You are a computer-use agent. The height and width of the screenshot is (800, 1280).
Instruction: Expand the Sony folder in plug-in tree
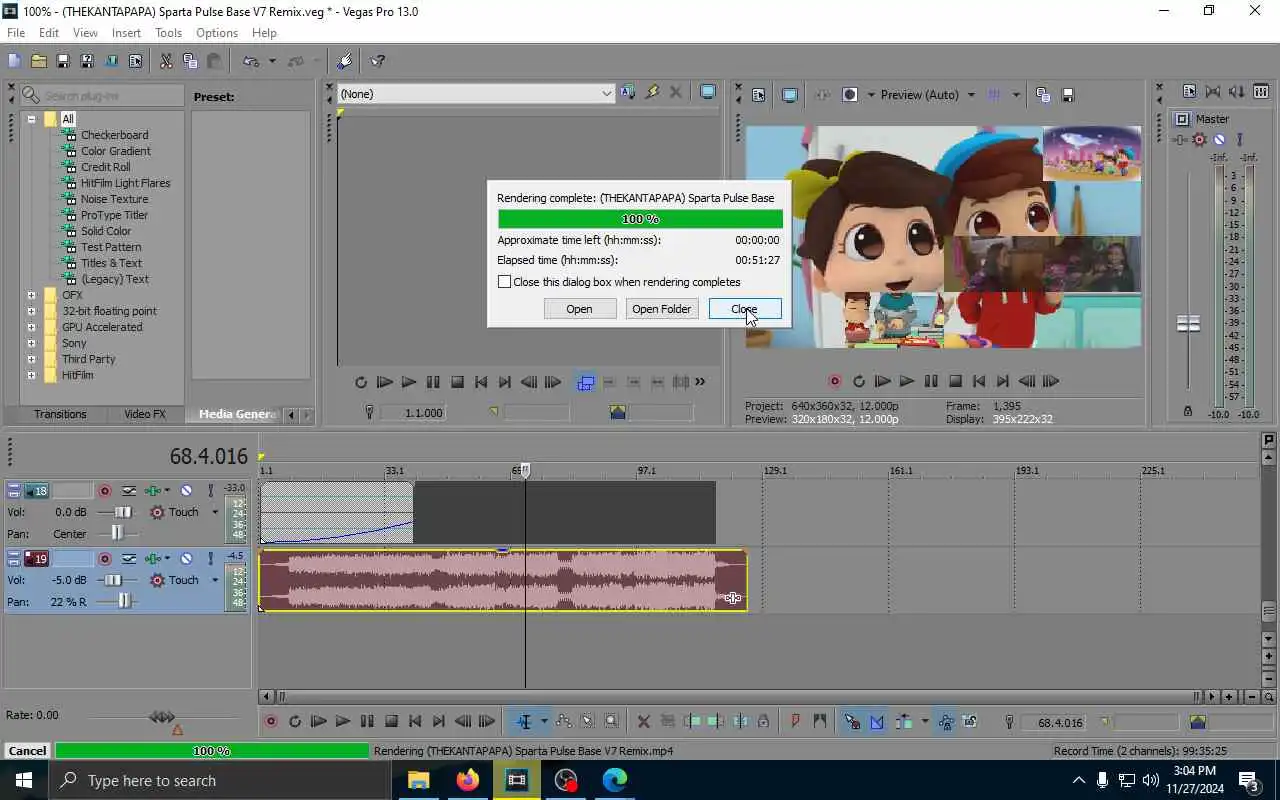pyautogui.click(x=31, y=343)
